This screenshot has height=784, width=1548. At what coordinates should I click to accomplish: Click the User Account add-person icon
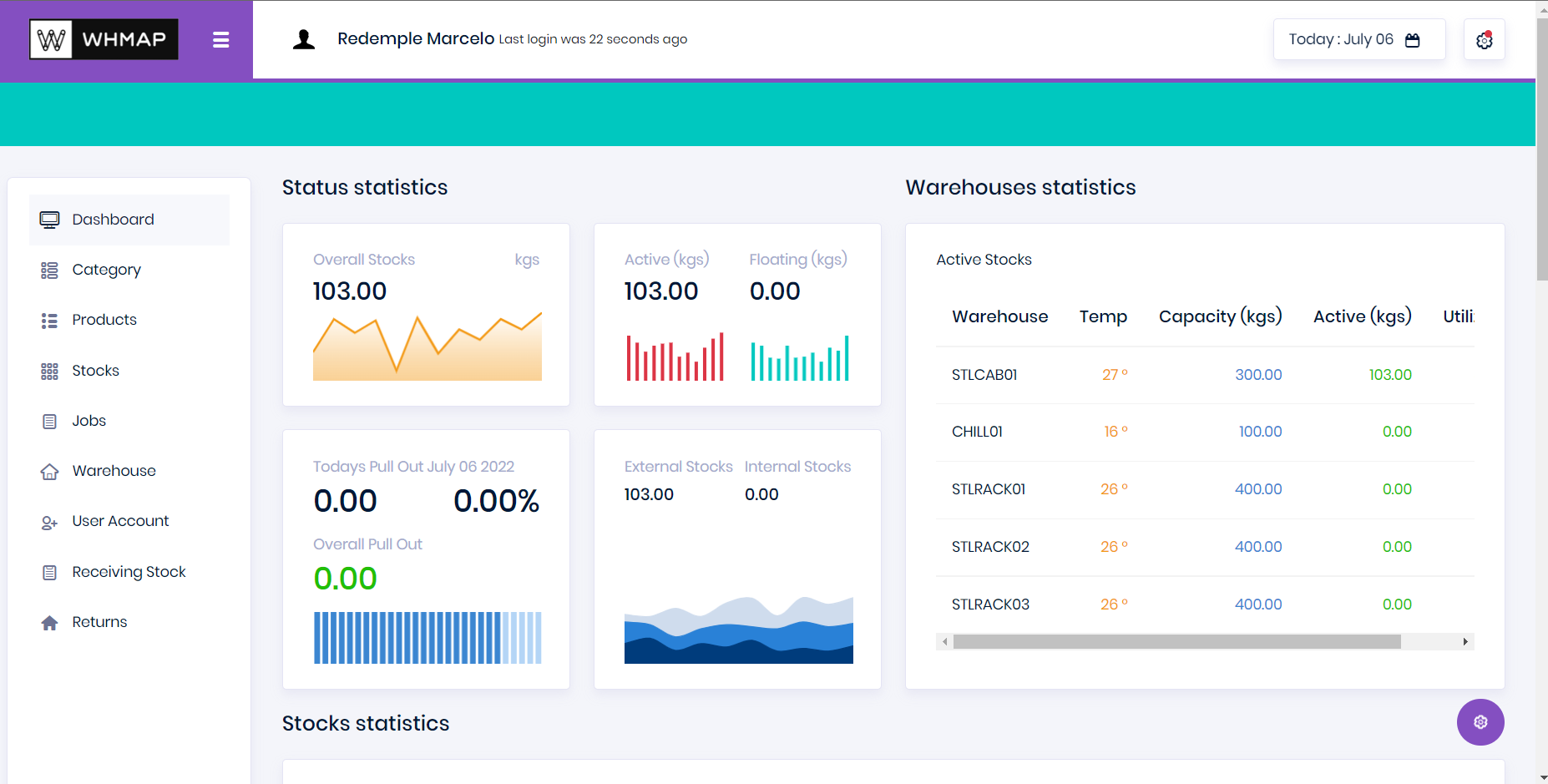point(49,523)
